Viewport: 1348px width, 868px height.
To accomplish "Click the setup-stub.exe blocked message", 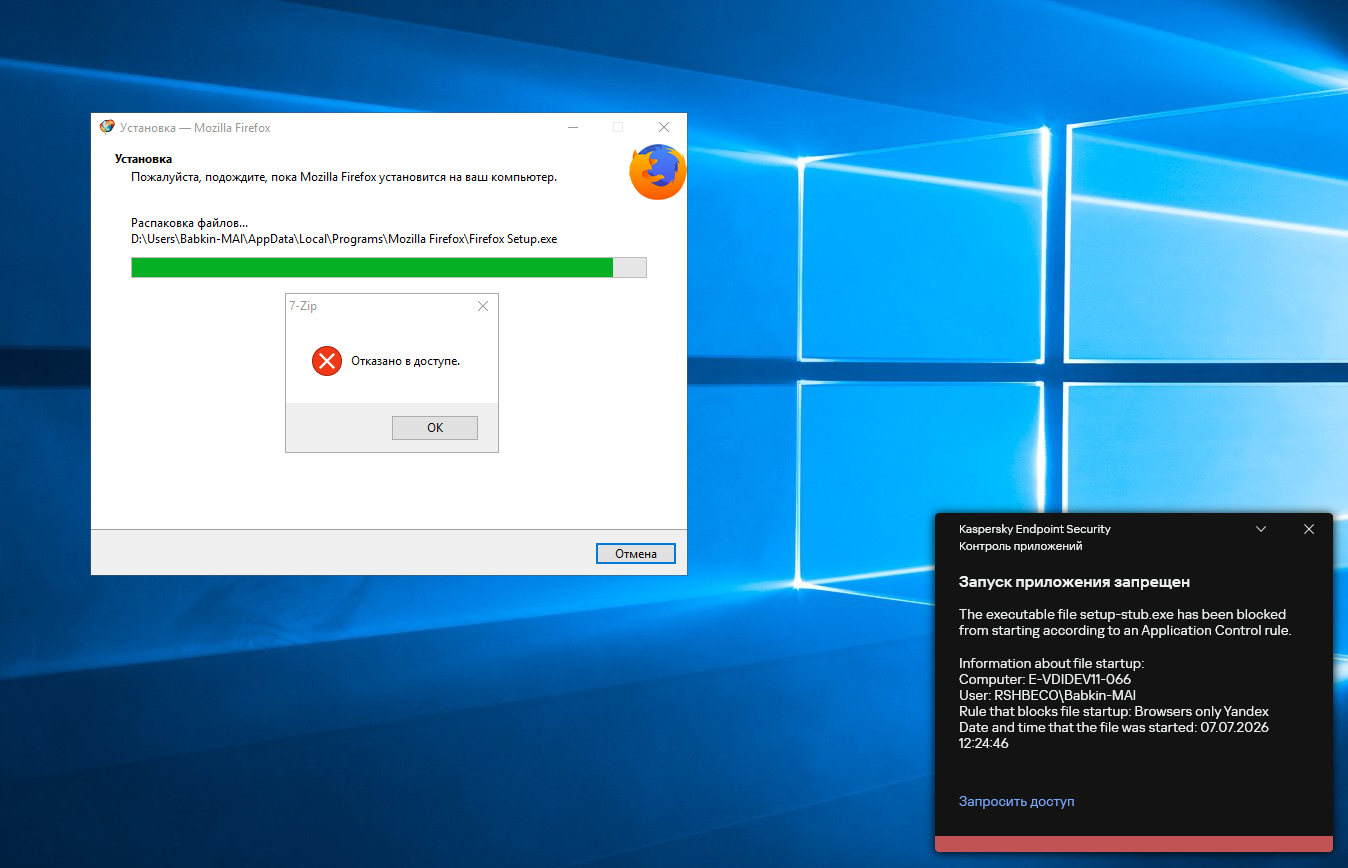I will [1125, 622].
